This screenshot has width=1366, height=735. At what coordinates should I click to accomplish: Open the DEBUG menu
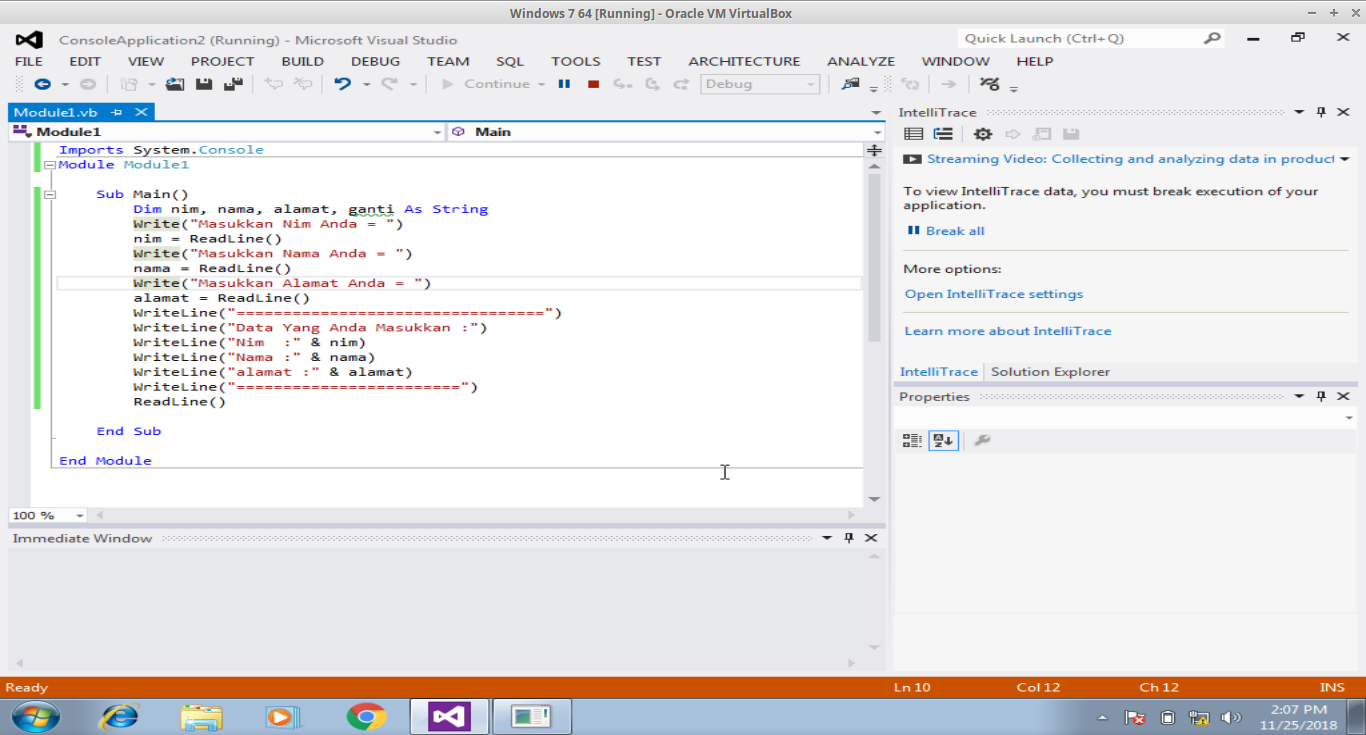pos(375,61)
